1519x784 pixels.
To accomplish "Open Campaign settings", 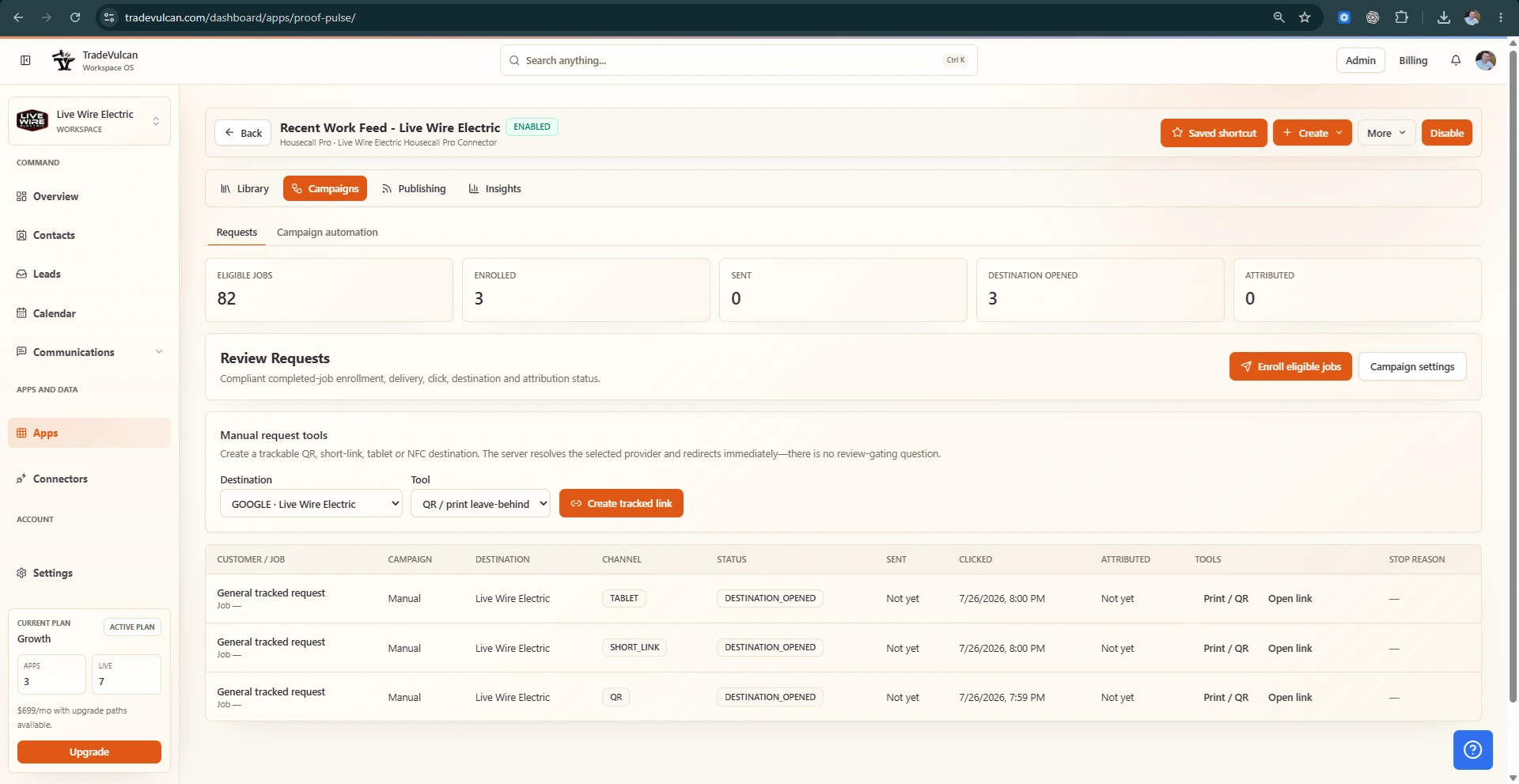I will point(1412,366).
